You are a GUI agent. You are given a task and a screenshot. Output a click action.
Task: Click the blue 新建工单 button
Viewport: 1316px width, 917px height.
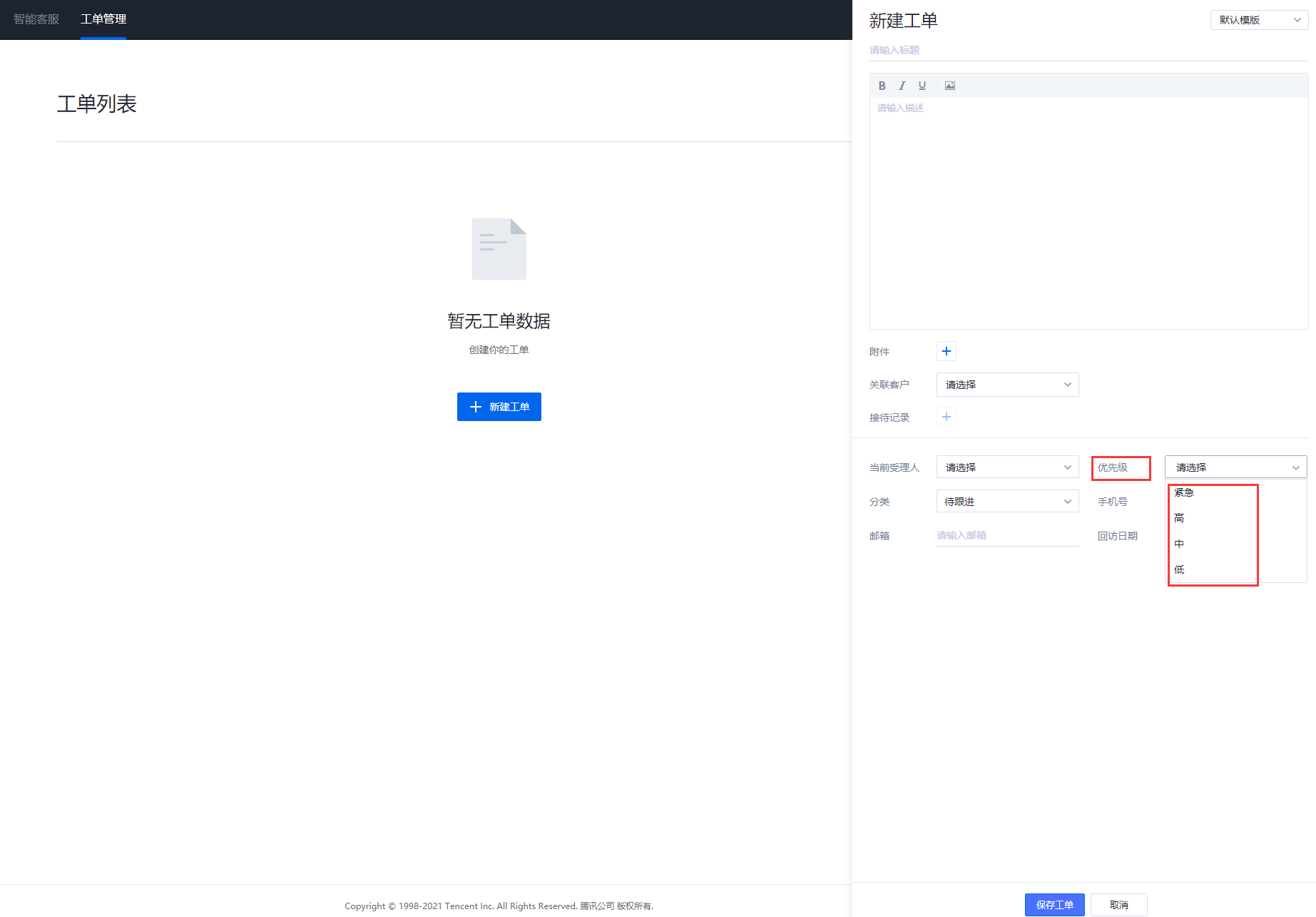(x=499, y=407)
